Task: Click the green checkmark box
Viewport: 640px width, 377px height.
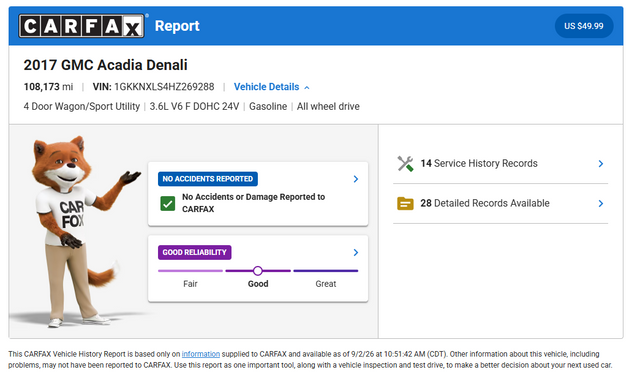Action: click(x=167, y=203)
